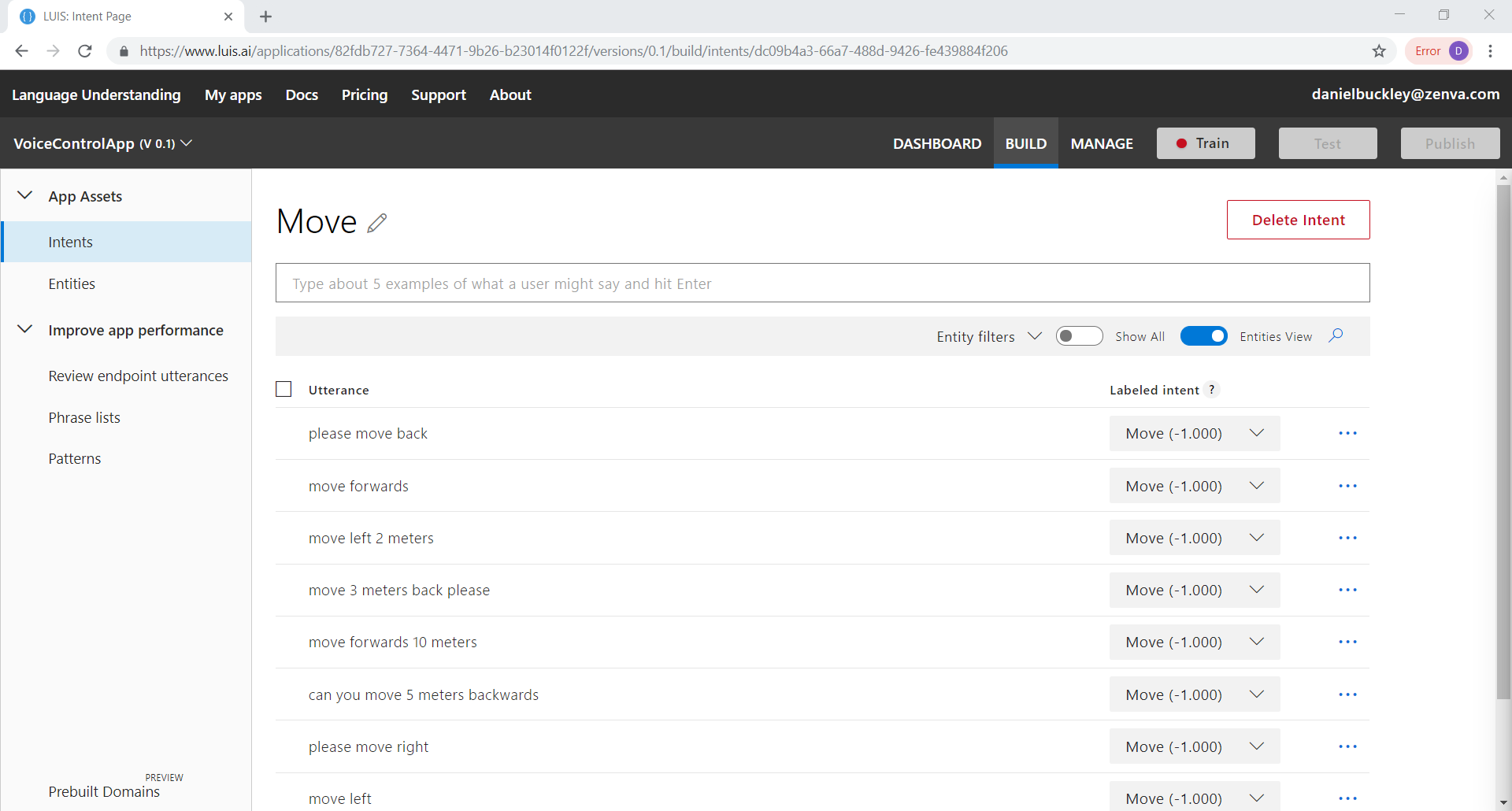Open the options menu for 'move 3 meters back please'
The image size is (1512, 811).
[1347, 590]
